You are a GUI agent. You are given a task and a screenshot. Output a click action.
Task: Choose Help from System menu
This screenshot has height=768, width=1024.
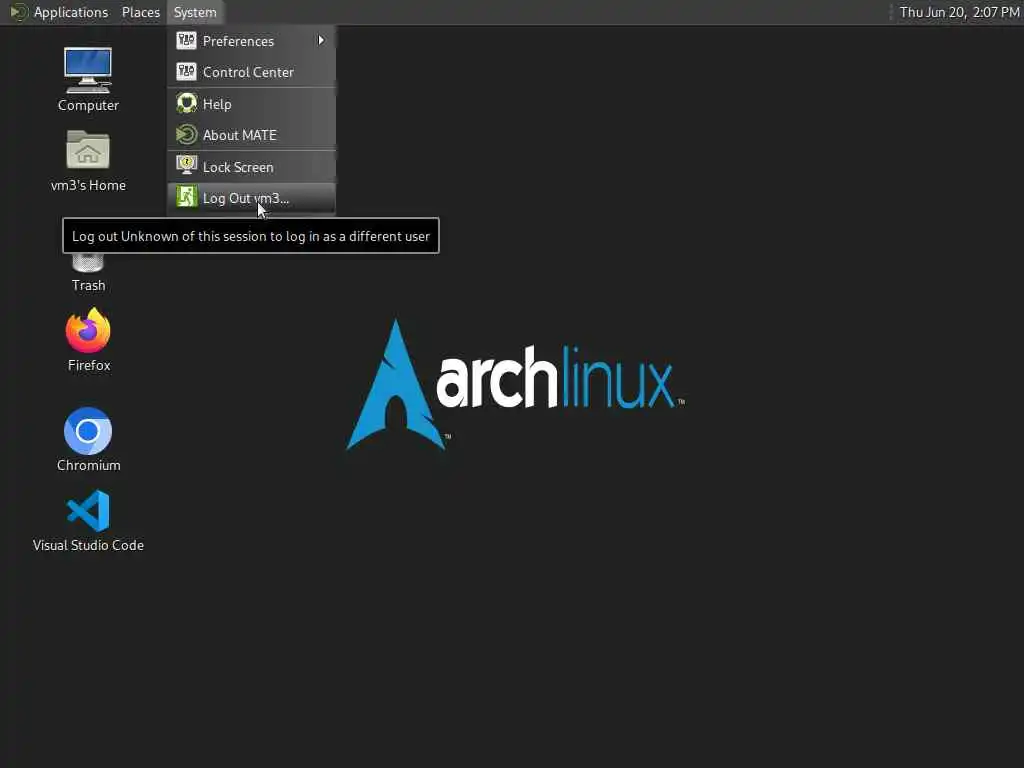(x=251, y=104)
